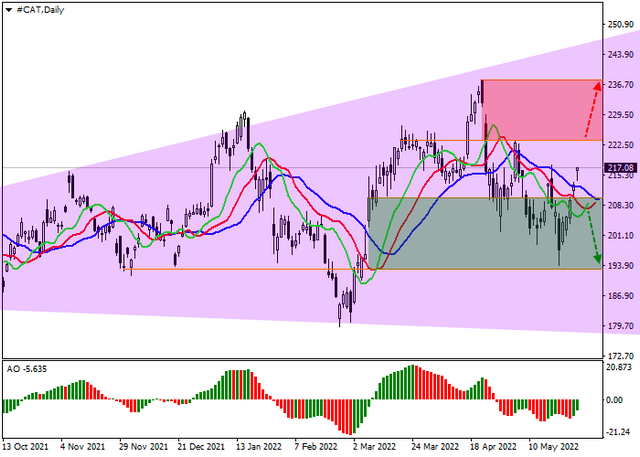The image size is (640, 457).
Task: Click the AO -5.635 indicator label
Action: pos(27,369)
